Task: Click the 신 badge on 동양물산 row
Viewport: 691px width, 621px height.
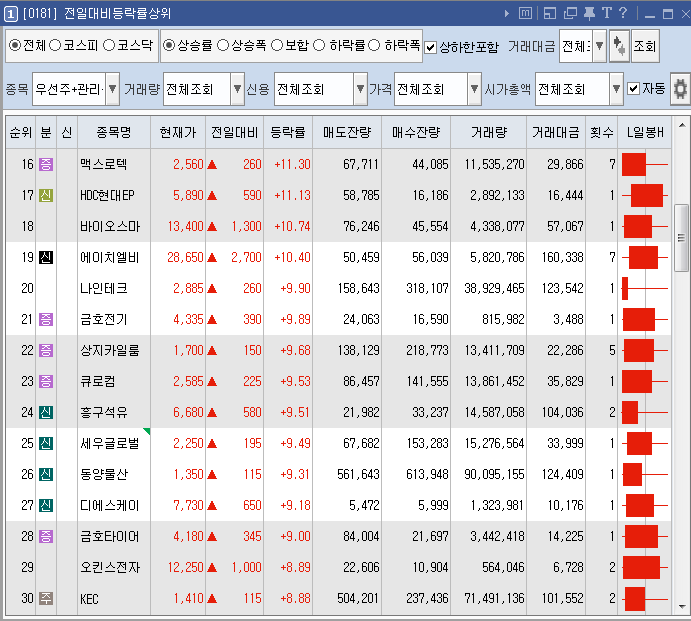Action: (x=46, y=475)
